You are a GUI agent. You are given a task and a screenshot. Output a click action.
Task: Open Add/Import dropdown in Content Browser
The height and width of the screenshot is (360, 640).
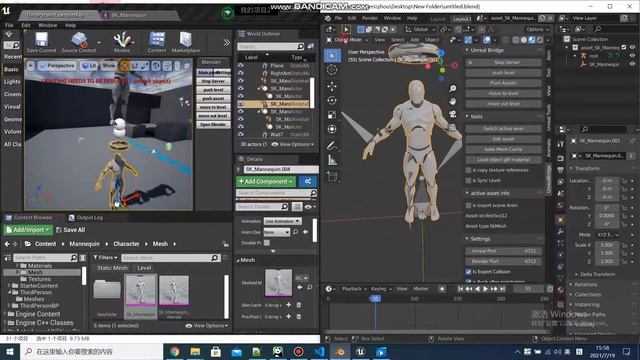tap(28, 230)
